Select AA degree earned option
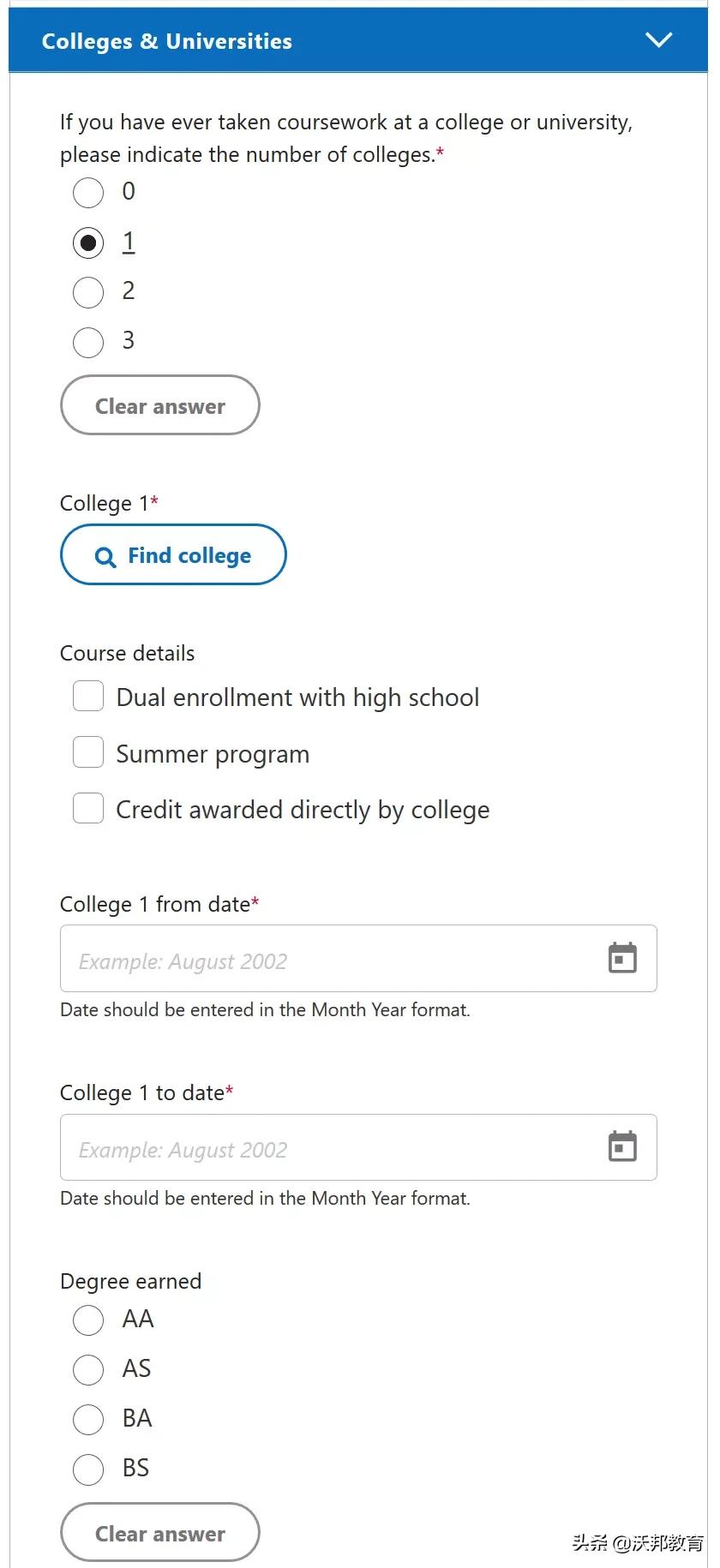Viewport: 720px width, 1568px height. (88, 1320)
